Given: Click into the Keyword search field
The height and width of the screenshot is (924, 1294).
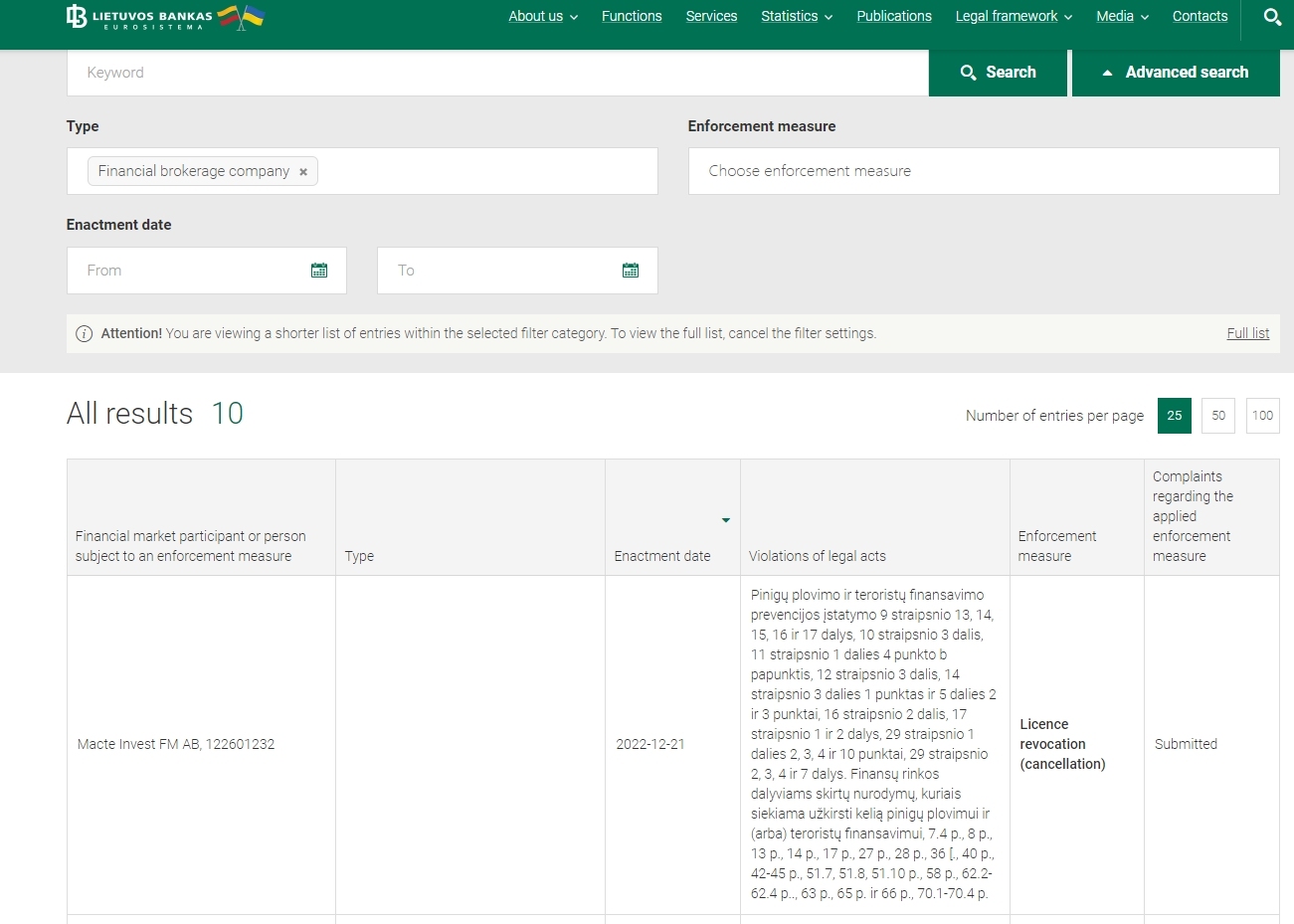Looking at the screenshot, I should [x=497, y=73].
